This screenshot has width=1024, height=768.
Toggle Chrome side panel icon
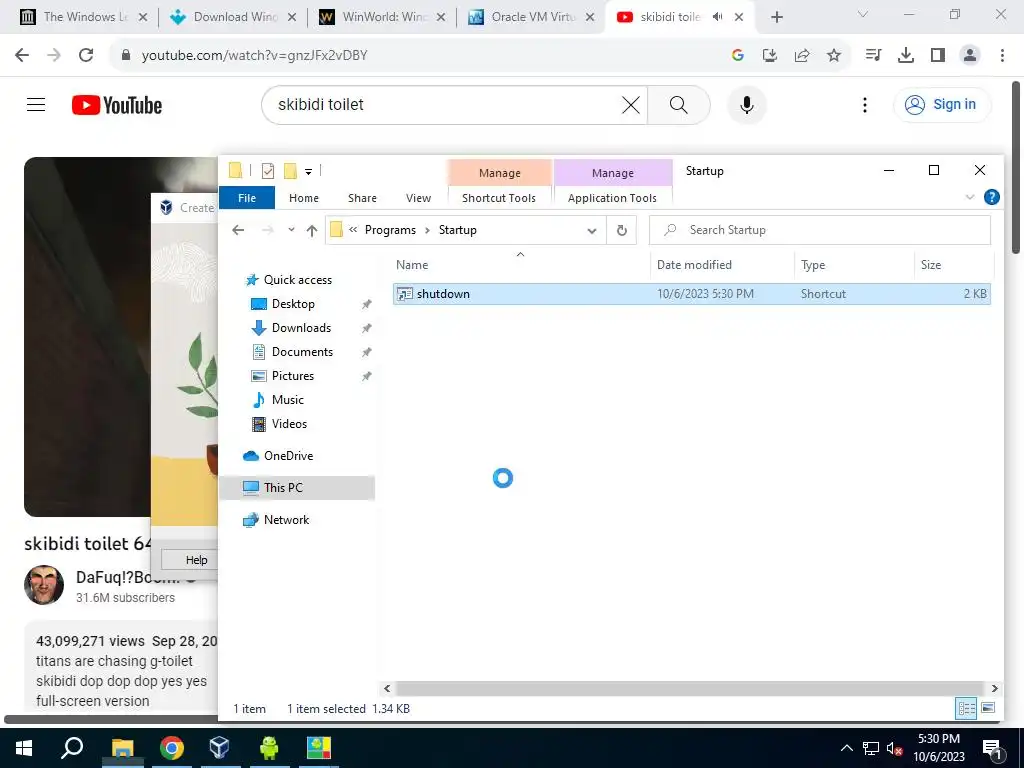pos(938,56)
